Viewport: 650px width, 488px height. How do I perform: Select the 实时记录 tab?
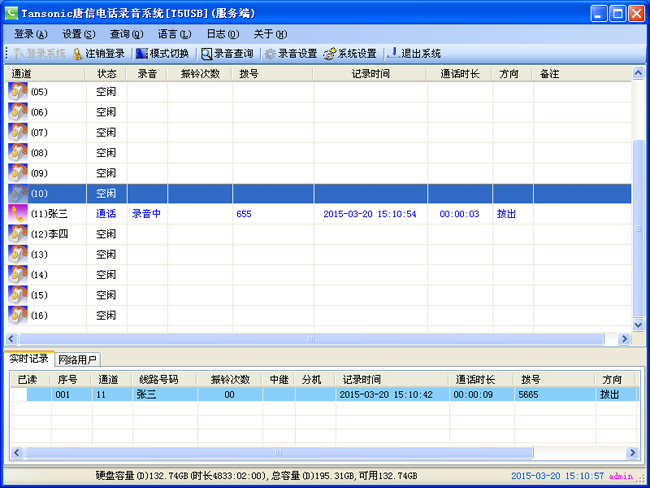28,359
